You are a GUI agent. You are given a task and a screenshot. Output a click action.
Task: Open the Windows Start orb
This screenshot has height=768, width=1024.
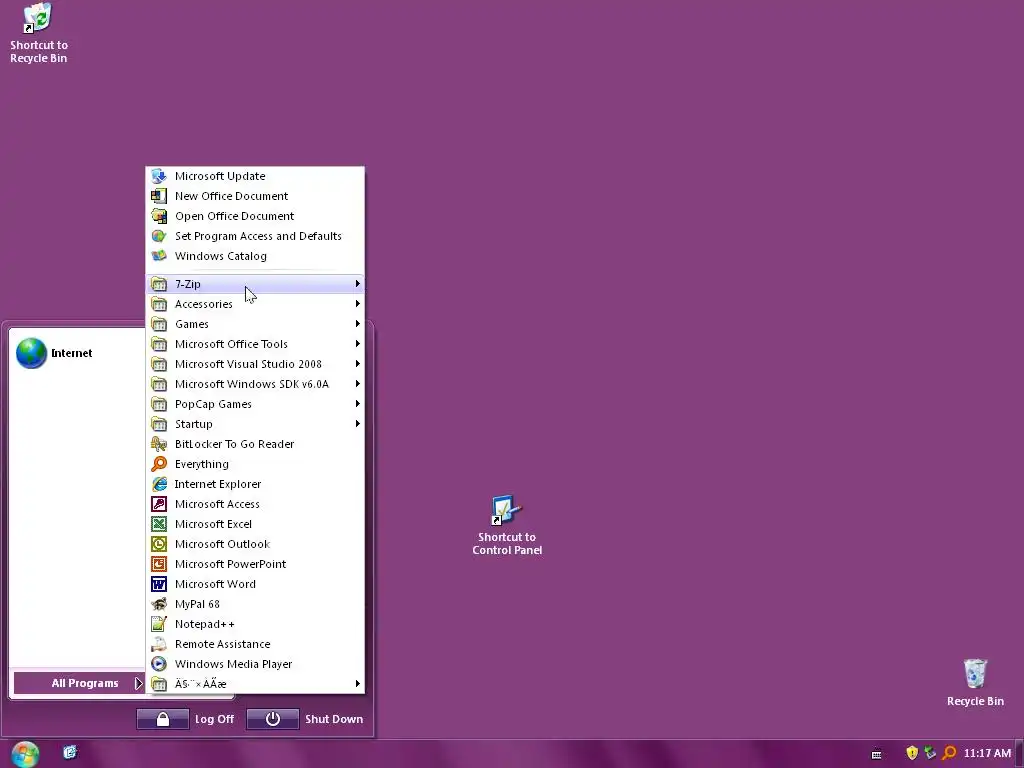click(25, 754)
